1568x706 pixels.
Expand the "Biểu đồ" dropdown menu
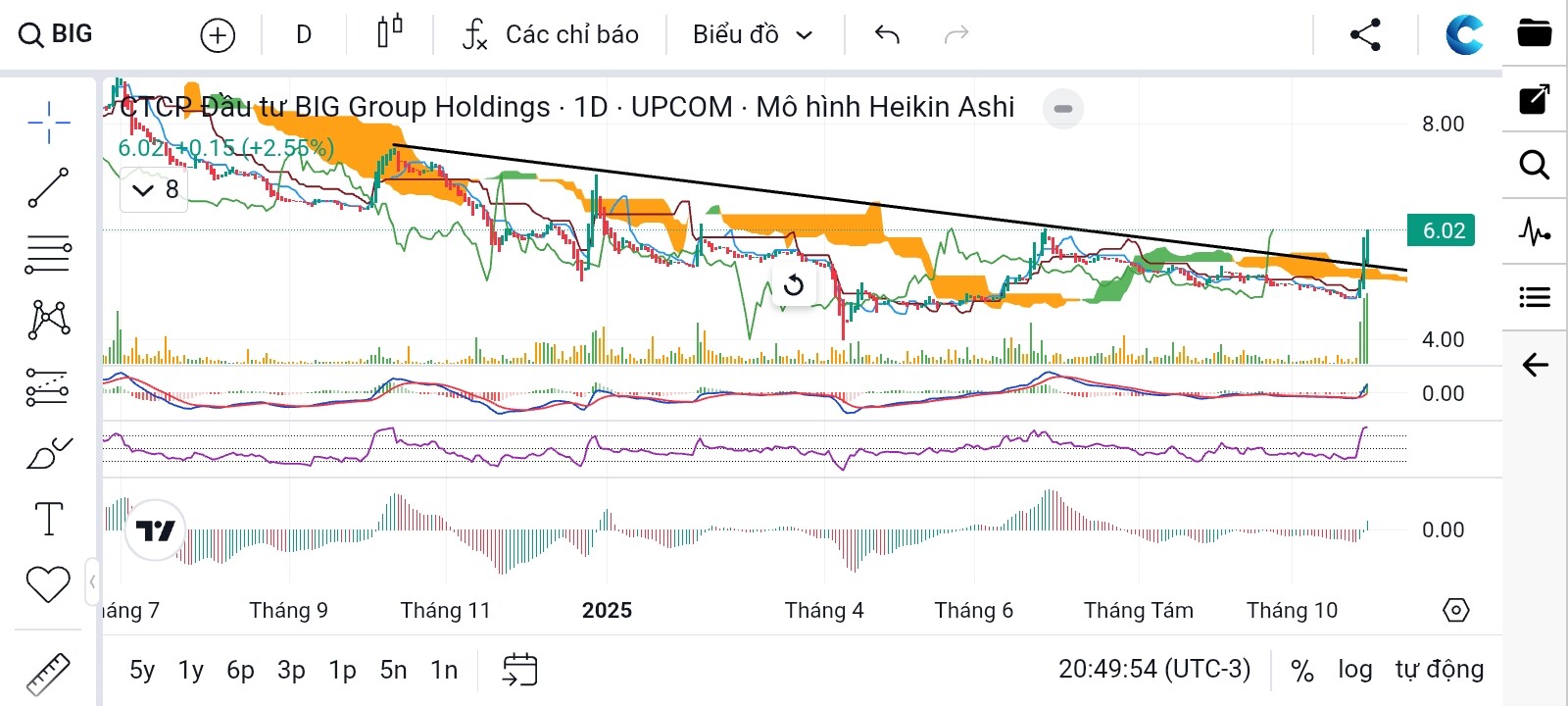(x=753, y=35)
